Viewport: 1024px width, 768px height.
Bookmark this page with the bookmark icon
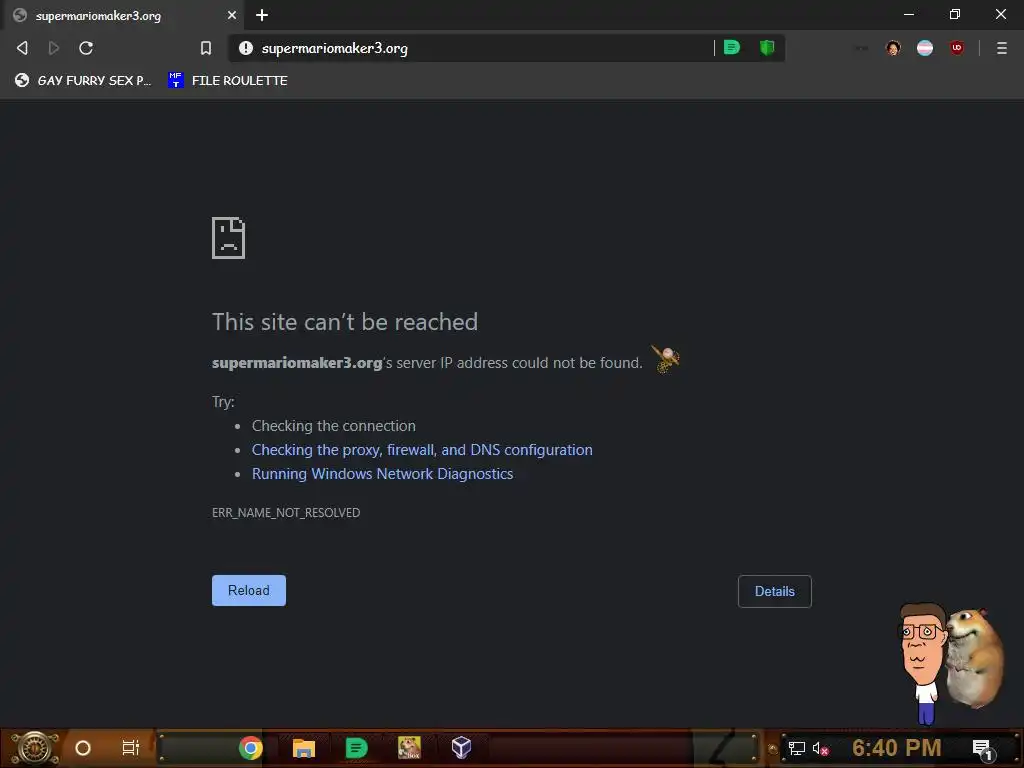click(206, 48)
